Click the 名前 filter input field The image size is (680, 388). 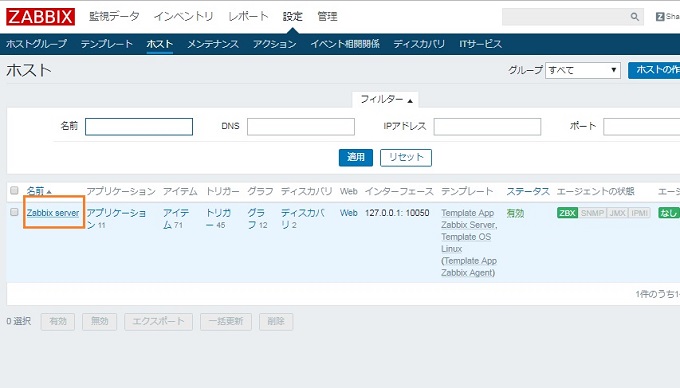(x=139, y=127)
